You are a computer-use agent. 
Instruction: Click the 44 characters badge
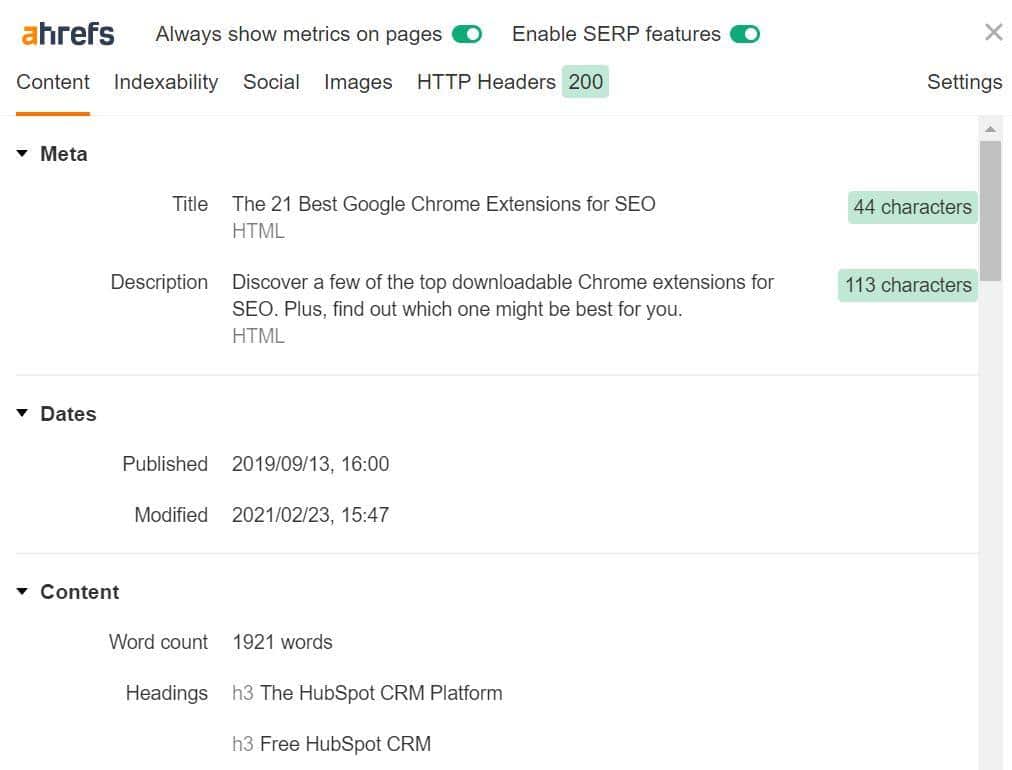[x=913, y=207]
